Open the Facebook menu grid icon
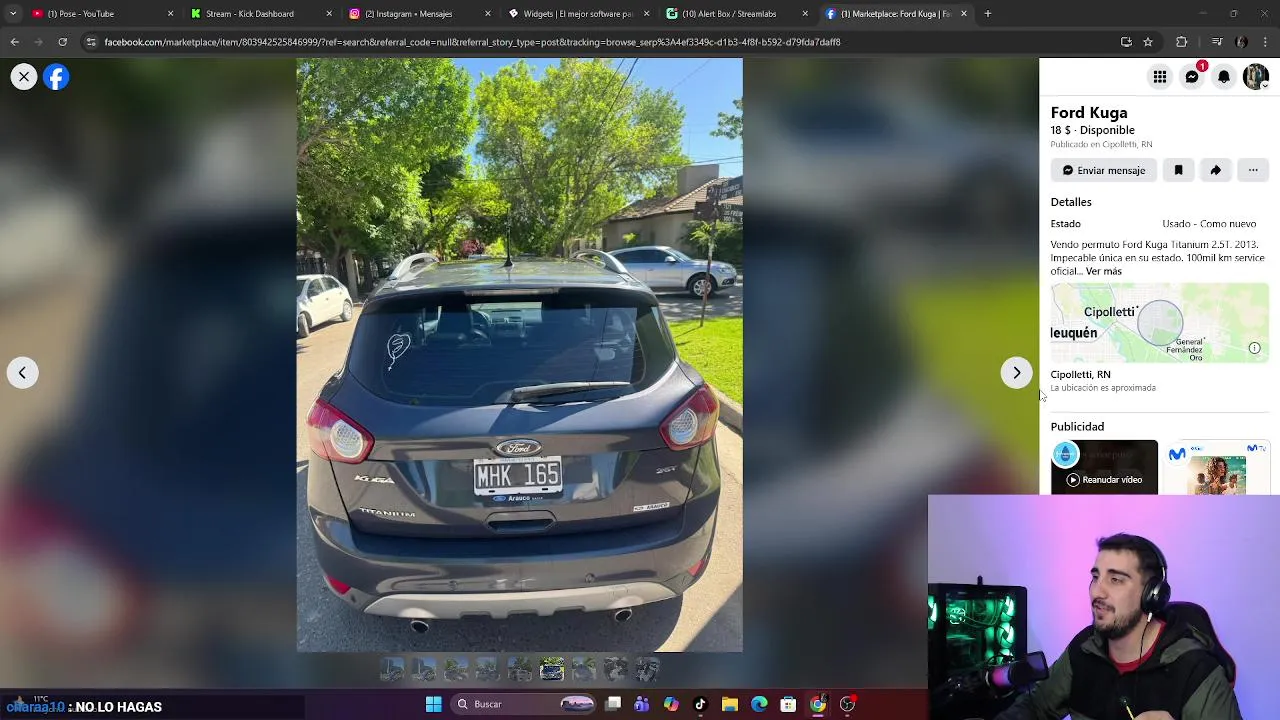Image resolution: width=1280 pixels, height=720 pixels. 1159,77
